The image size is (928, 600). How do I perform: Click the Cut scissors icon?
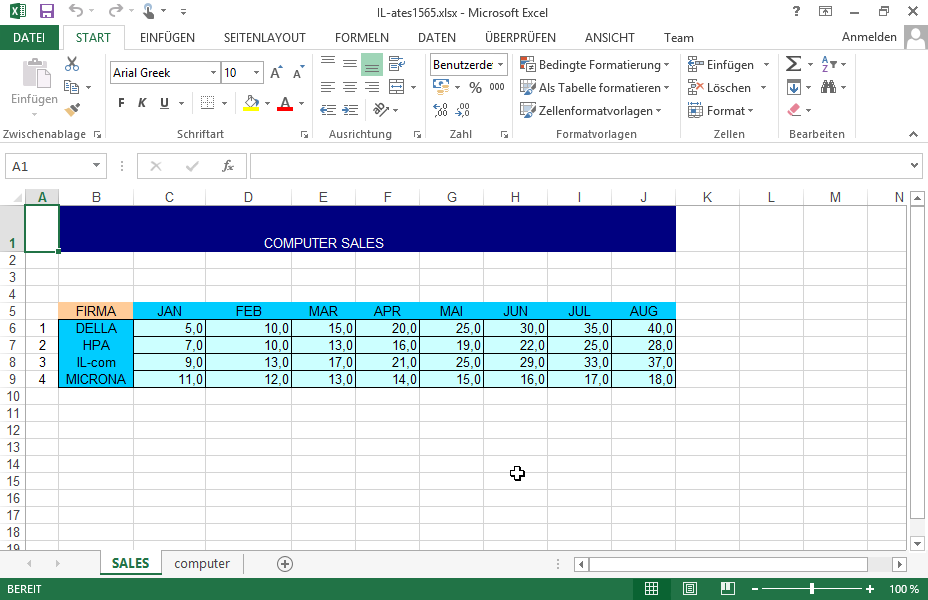pos(72,64)
